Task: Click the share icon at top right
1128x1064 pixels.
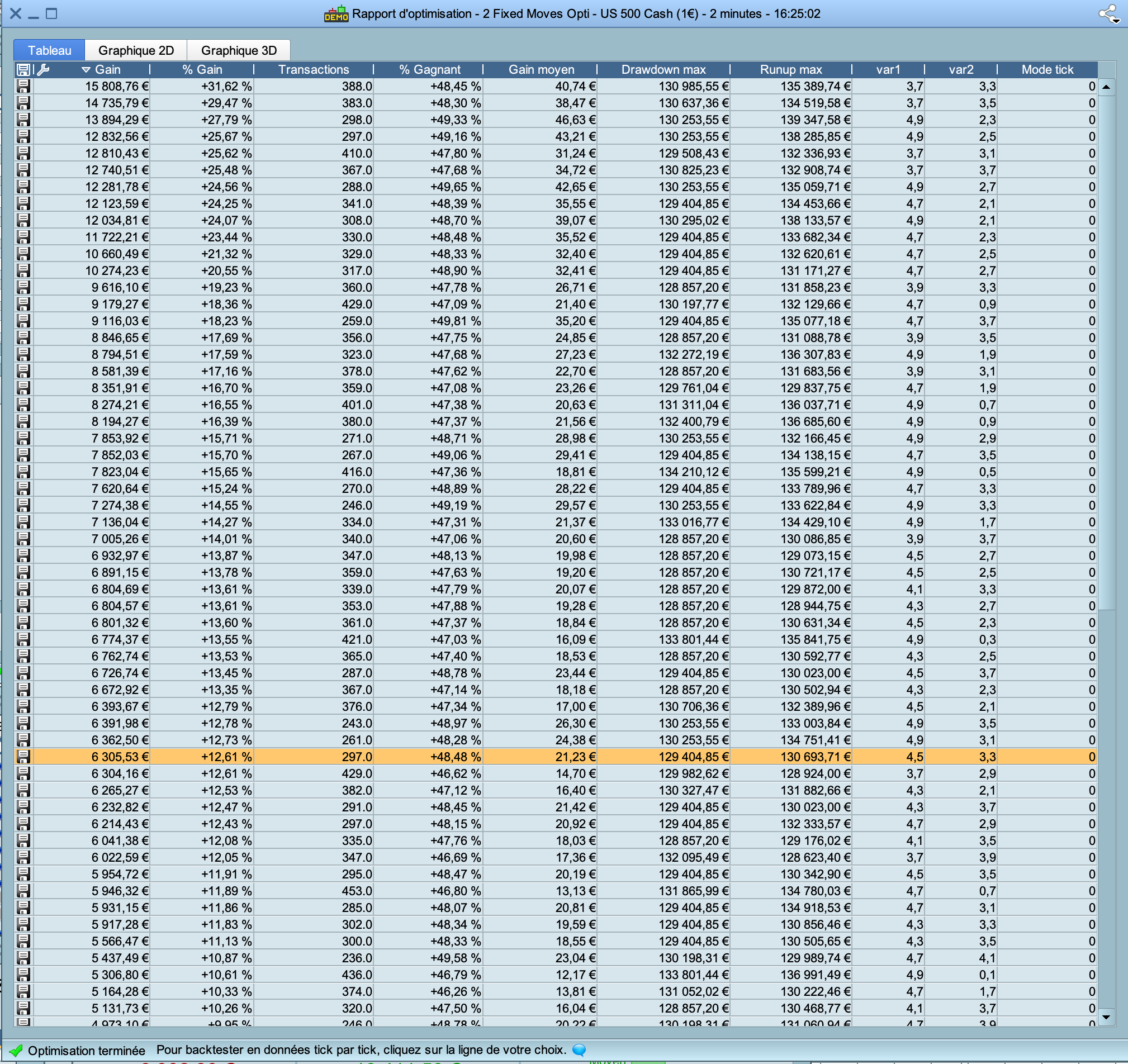Action: pos(1107,13)
